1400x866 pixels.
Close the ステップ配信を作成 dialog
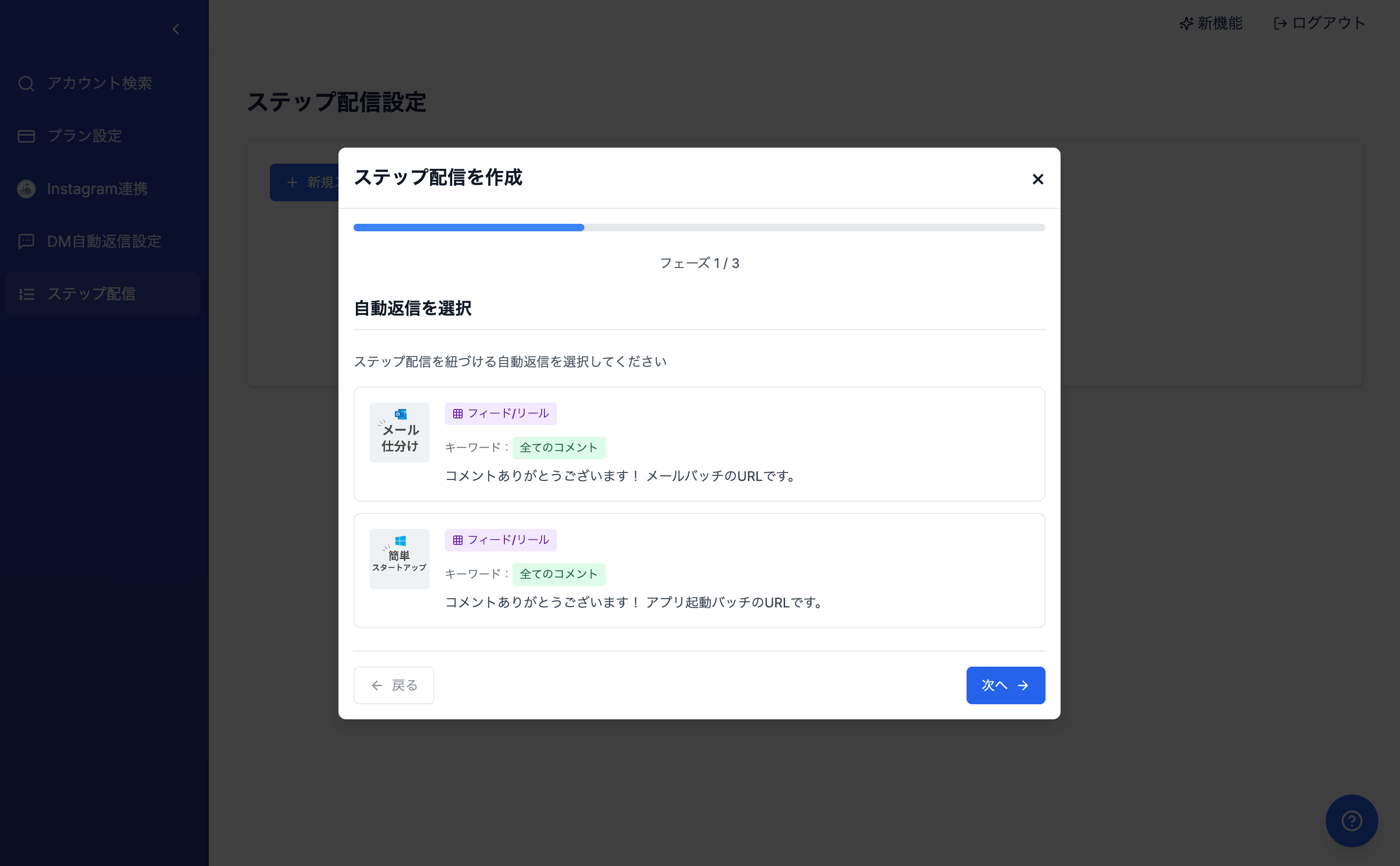tap(1038, 179)
